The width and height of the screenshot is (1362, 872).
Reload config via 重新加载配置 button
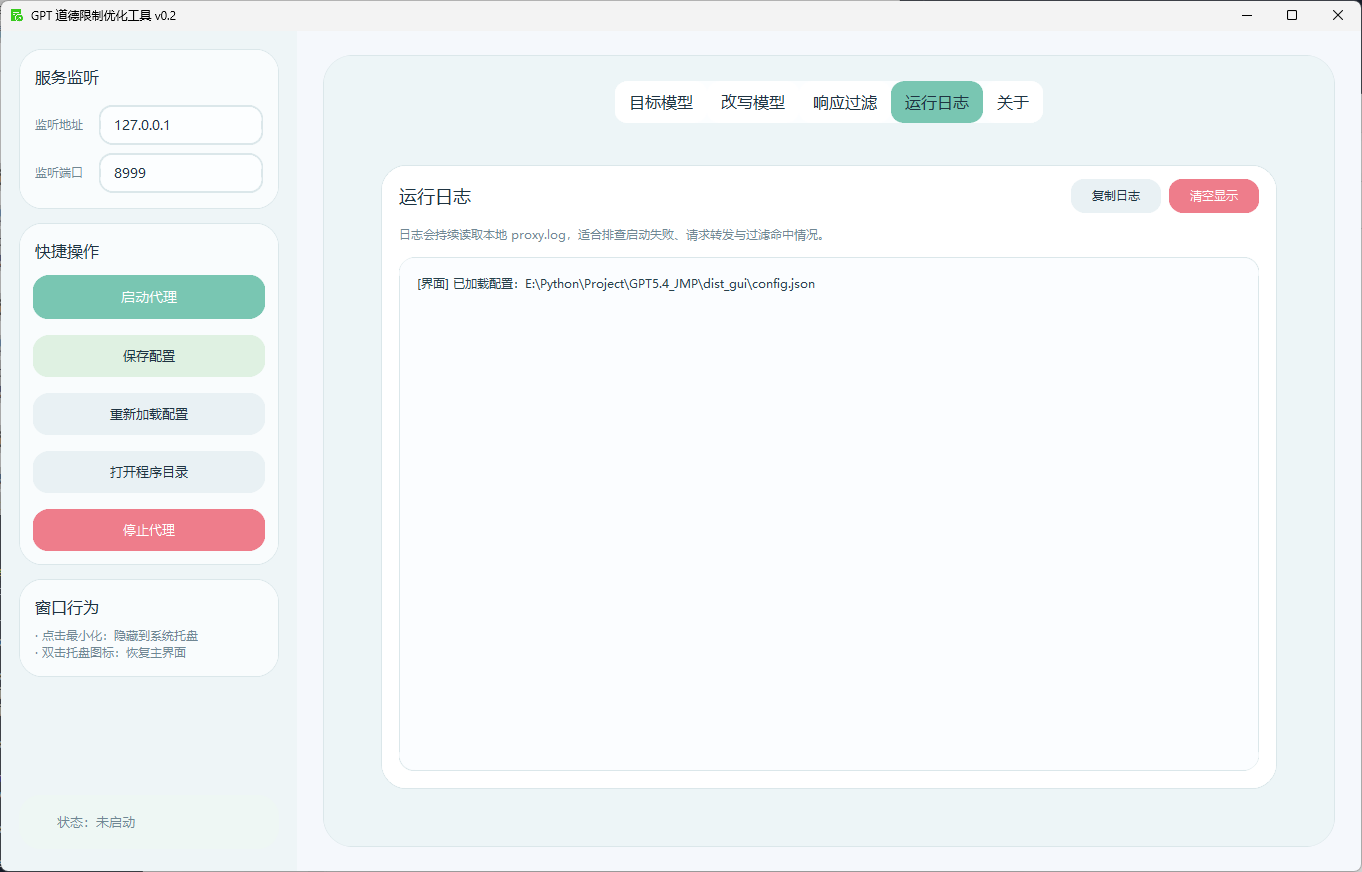point(149,414)
